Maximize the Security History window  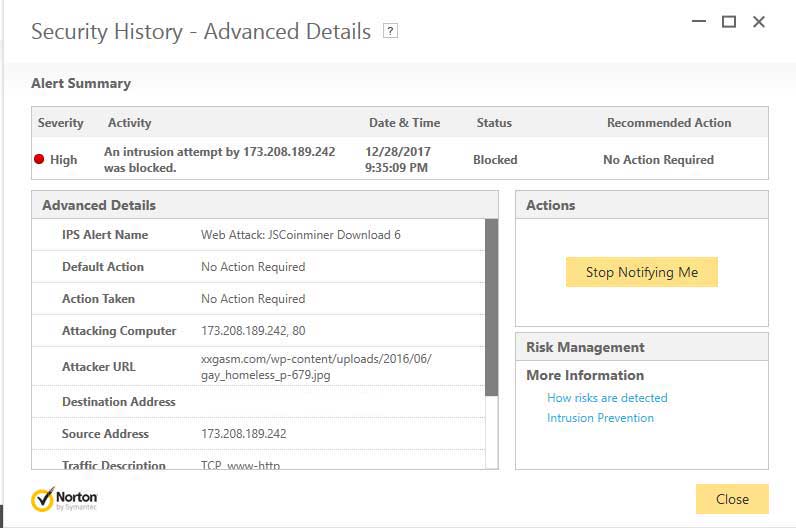729,21
